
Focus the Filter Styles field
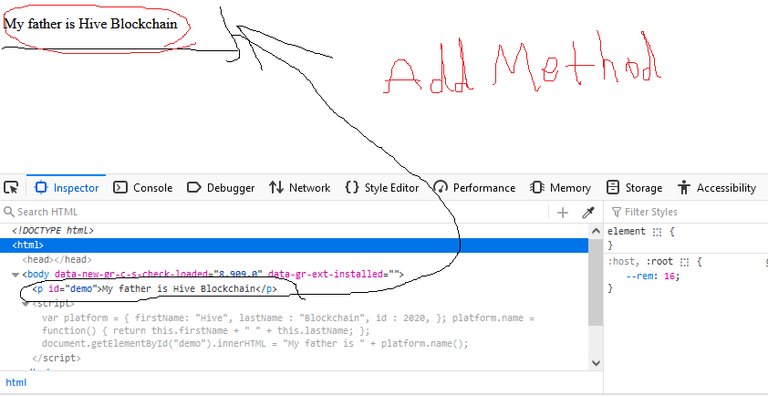688,212
